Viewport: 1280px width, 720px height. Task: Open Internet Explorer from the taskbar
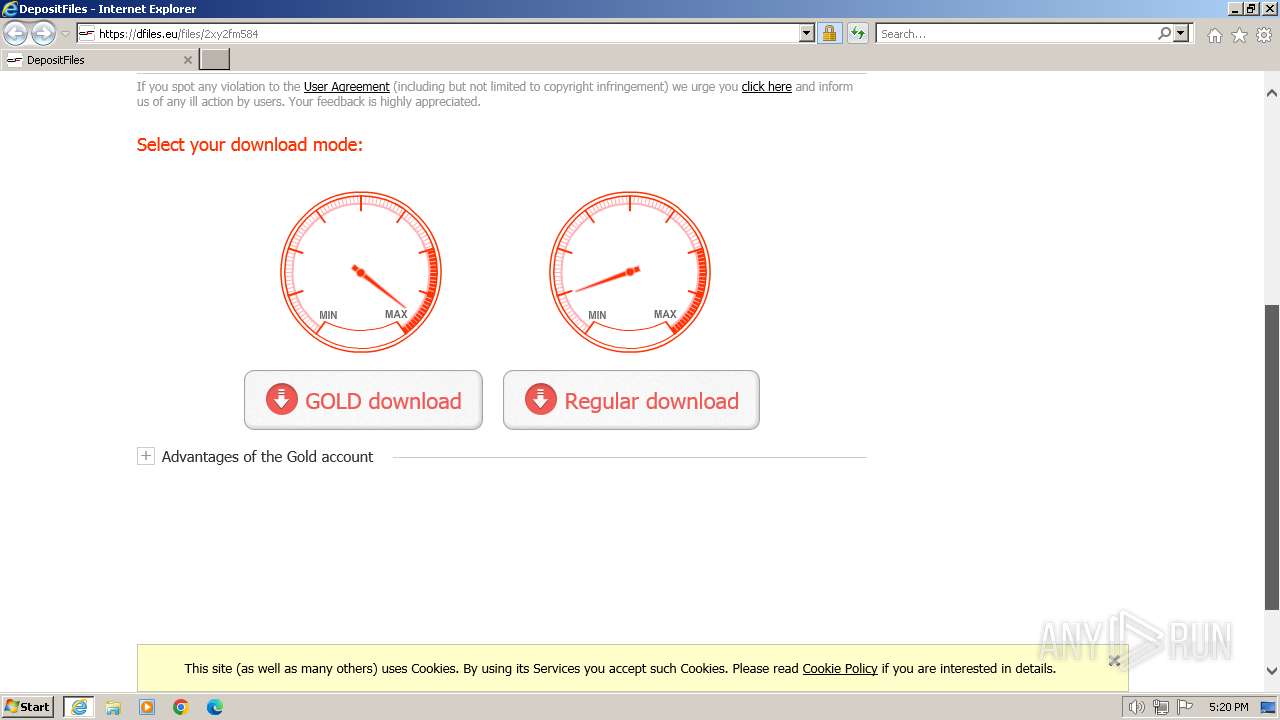[x=79, y=707]
